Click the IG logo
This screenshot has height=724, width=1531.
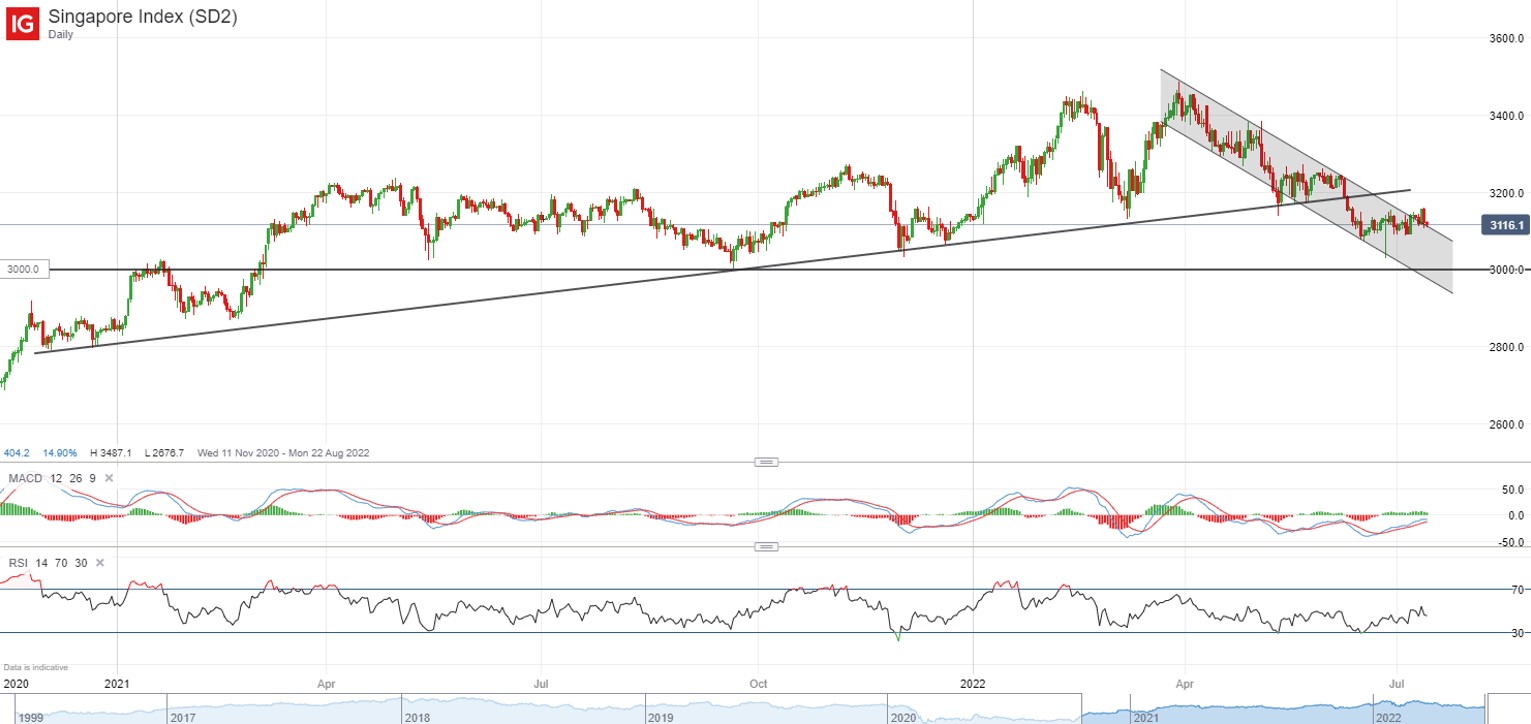coord(22,23)
